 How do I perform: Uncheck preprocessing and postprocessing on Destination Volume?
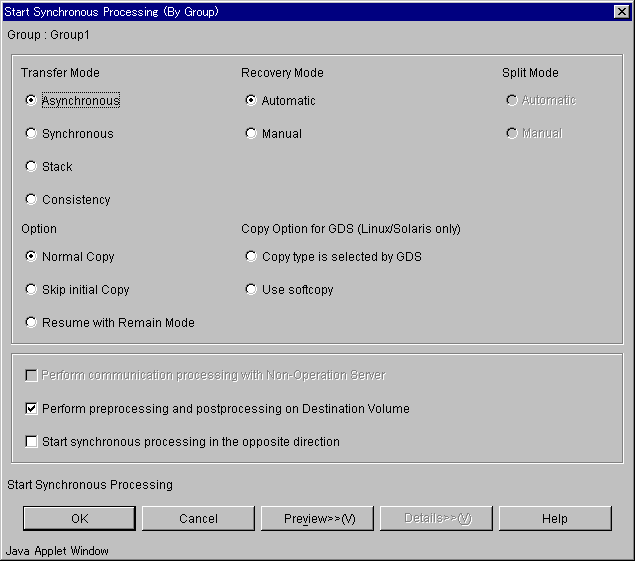coord(31,408)
